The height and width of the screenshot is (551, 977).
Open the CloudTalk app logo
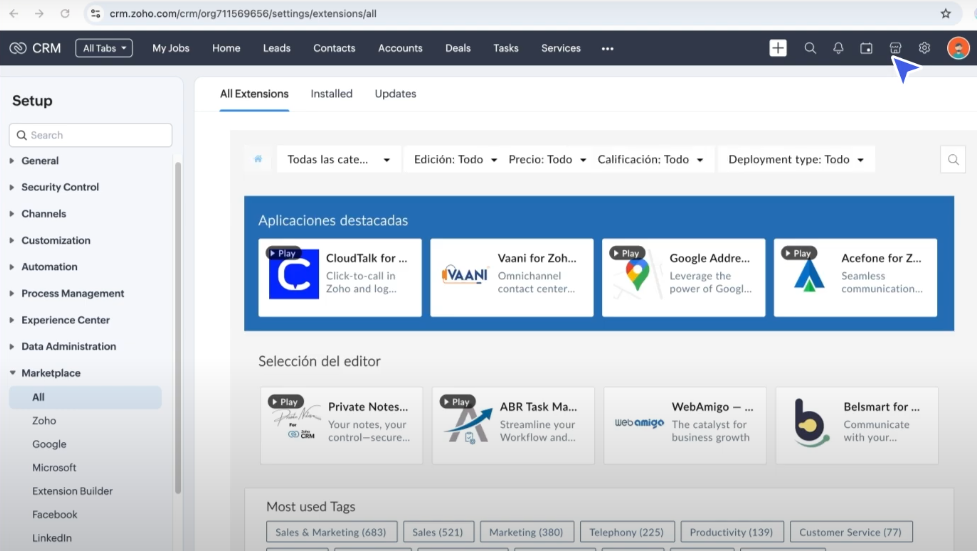pyautogui.click(x=293, y=274)
